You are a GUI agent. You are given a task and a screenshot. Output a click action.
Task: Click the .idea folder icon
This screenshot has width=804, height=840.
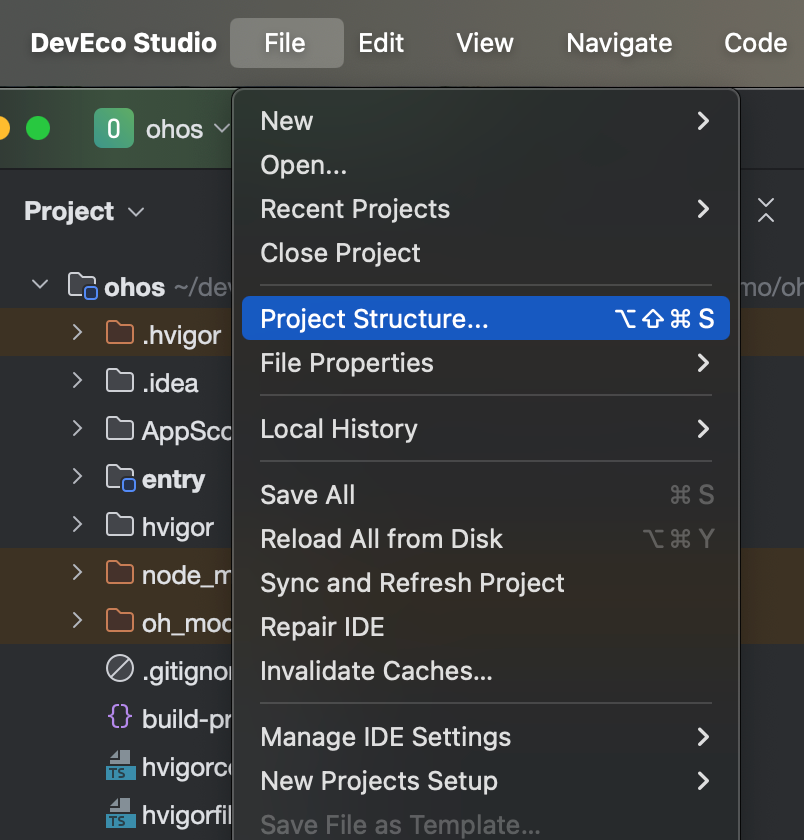point(119,381)
